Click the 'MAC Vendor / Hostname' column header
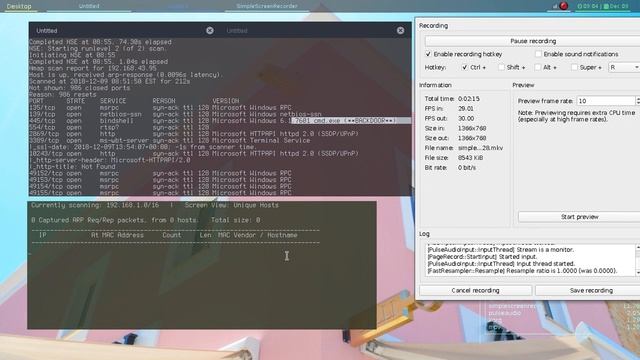Viewport: 640px width, 360px height. [258, 235]
